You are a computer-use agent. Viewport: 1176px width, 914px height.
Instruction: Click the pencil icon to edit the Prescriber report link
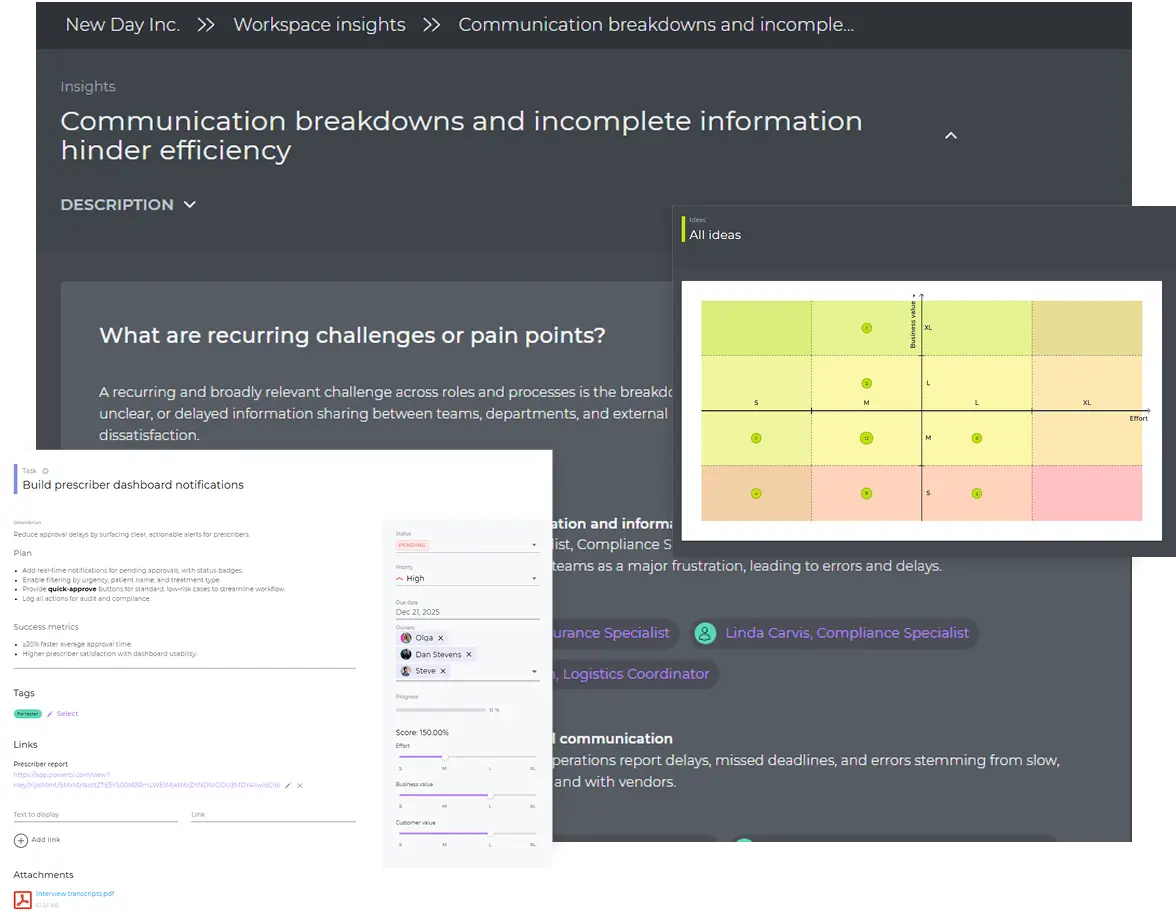287,785
